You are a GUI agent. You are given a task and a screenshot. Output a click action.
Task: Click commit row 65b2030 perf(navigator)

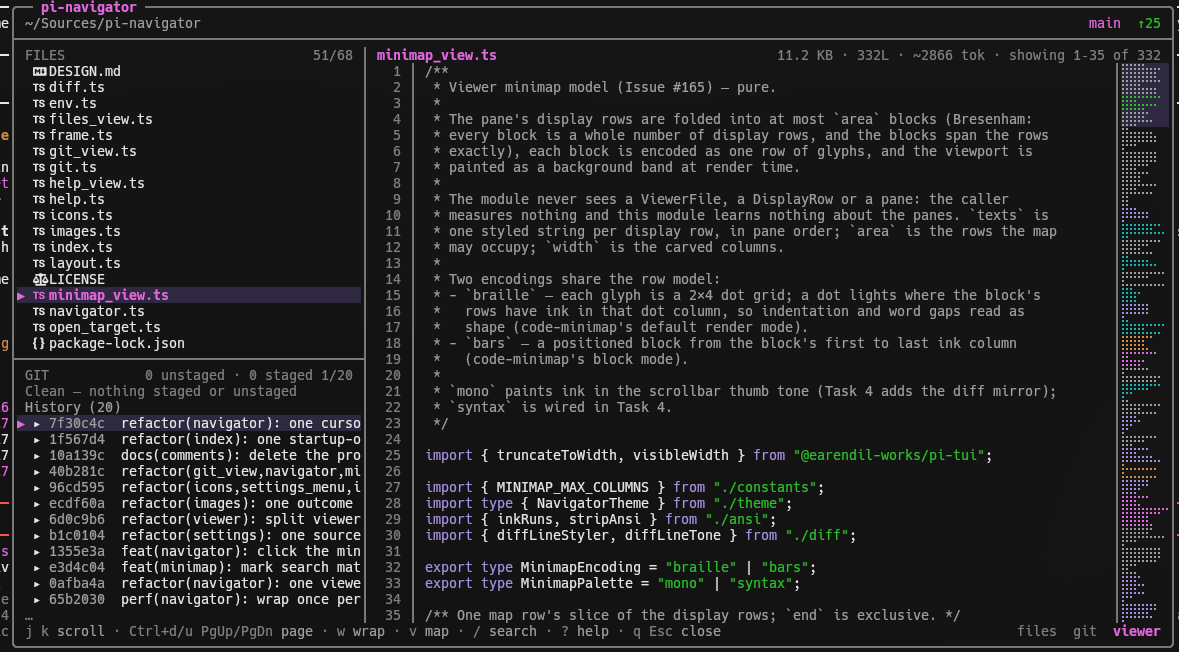(189, 600)
